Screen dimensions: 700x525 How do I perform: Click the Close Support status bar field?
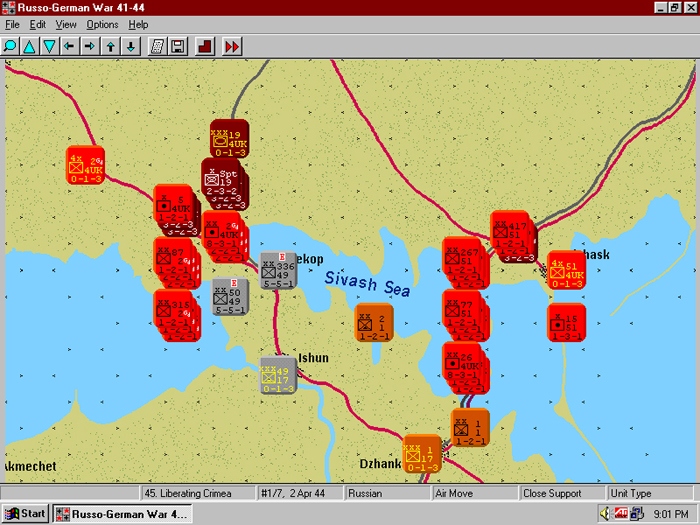click(x=561, y=493)
